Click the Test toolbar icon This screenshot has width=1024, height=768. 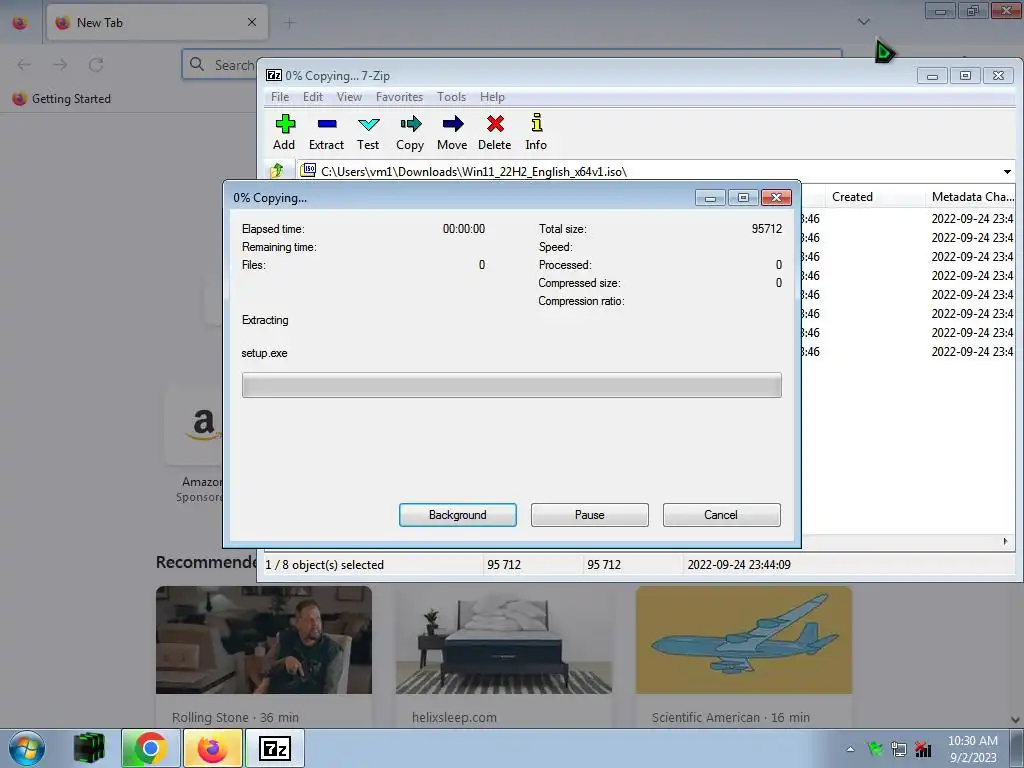coord(368,133)
